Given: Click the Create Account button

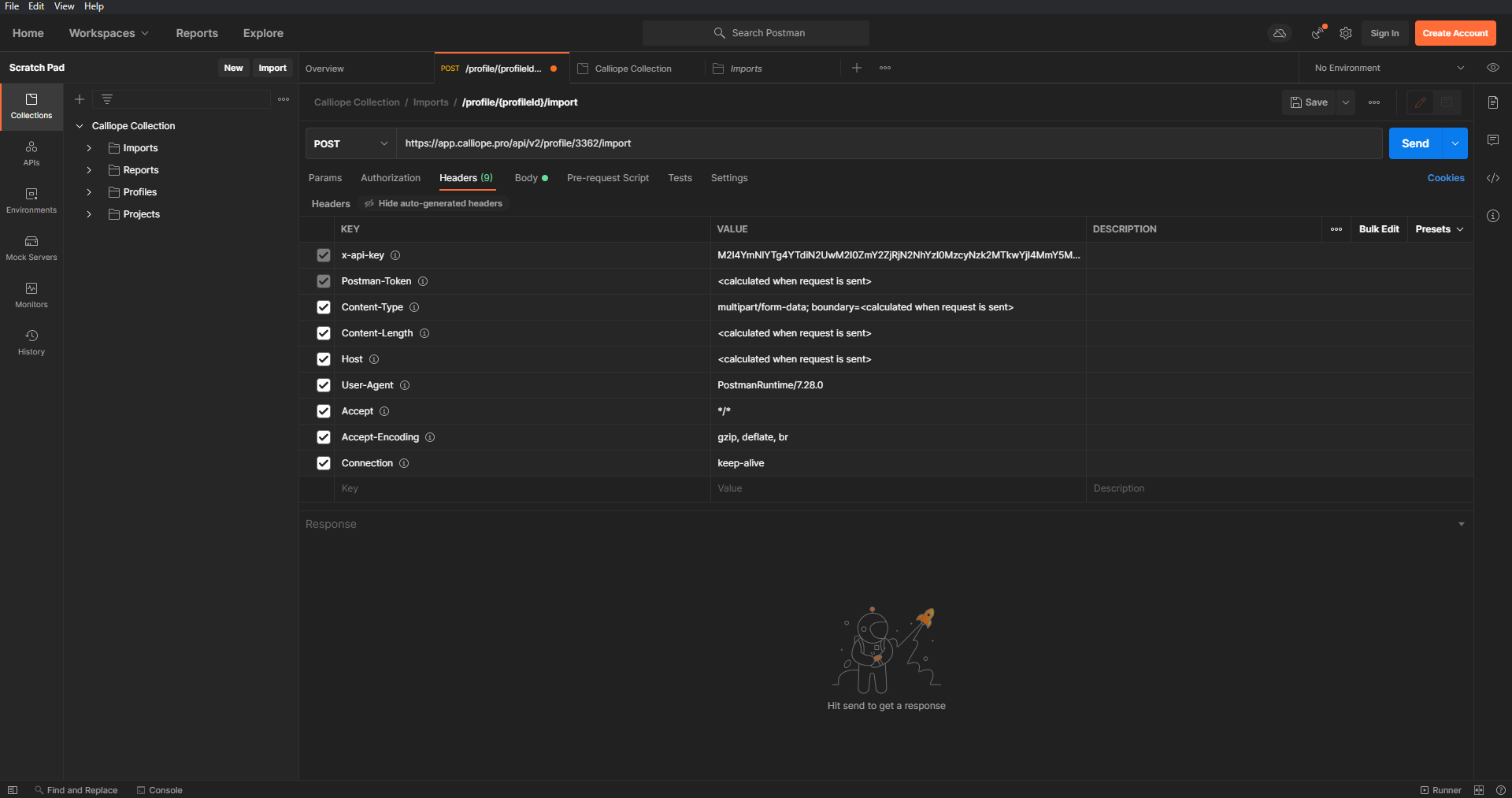Looking at the screenshot, I should coord(1455,33).
